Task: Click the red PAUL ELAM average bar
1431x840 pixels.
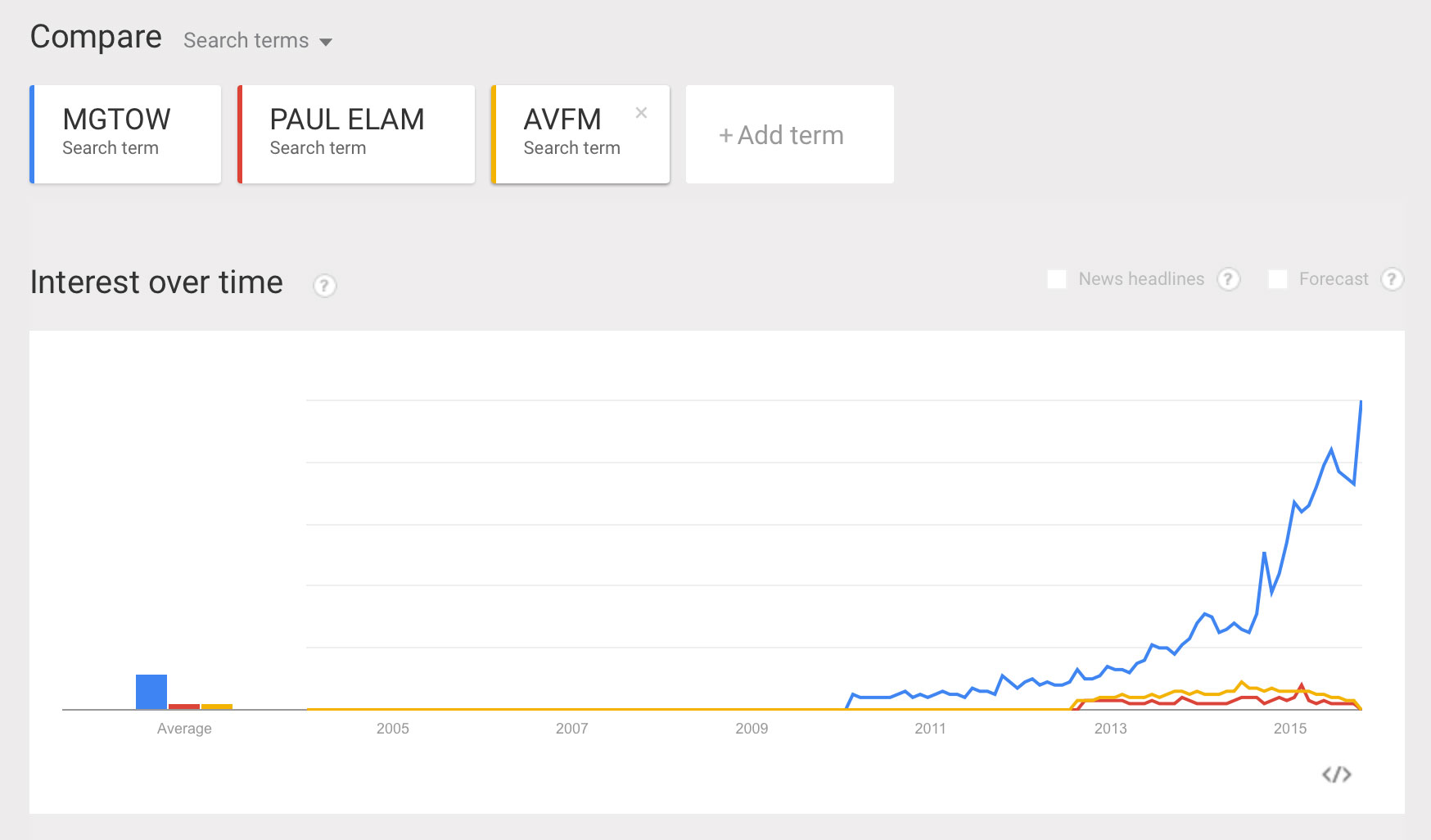Action: click(184, 706)
